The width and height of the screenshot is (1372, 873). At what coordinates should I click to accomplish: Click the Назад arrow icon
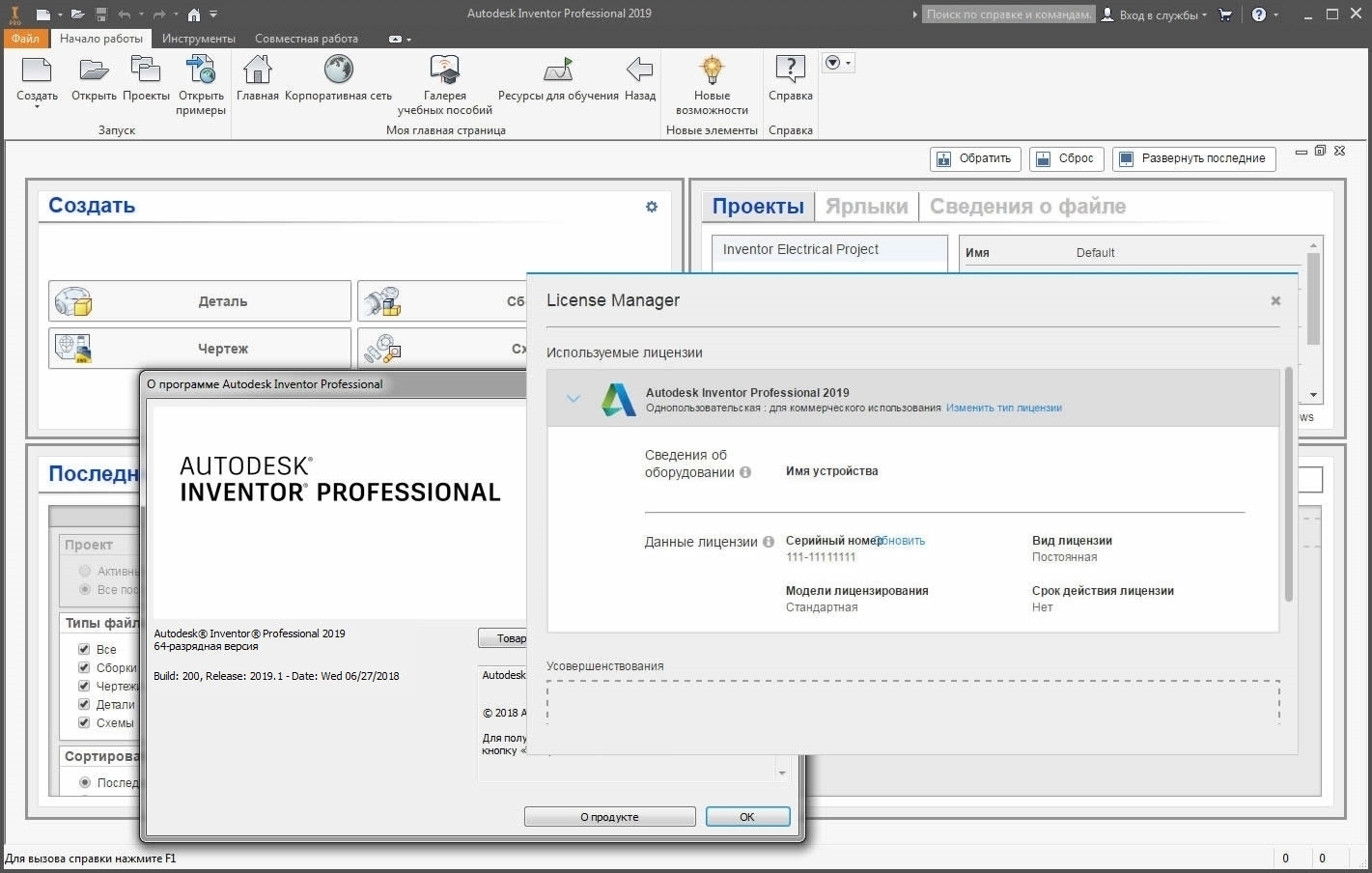click(639, 70)
